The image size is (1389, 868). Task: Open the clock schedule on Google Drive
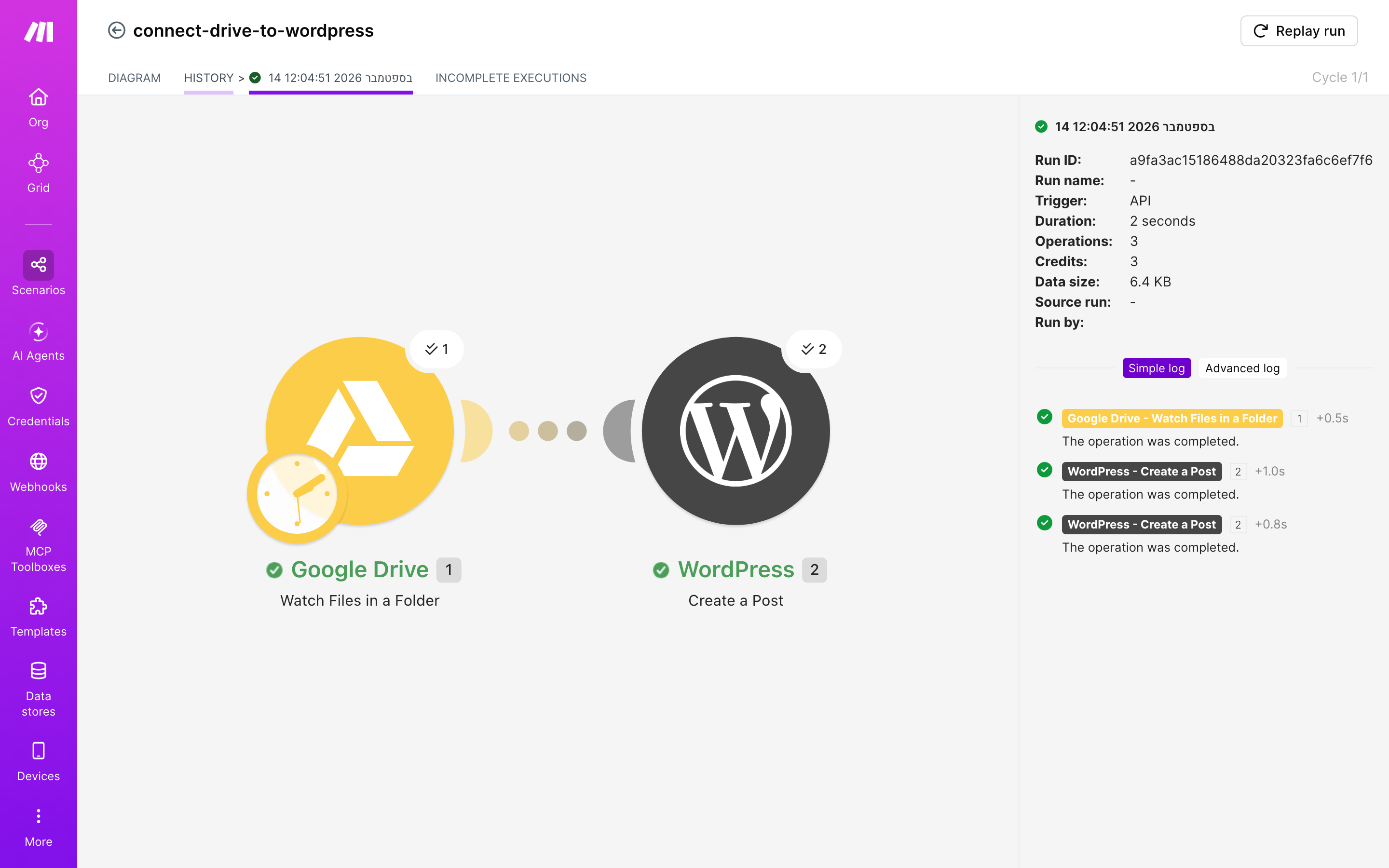coord(297,494)
